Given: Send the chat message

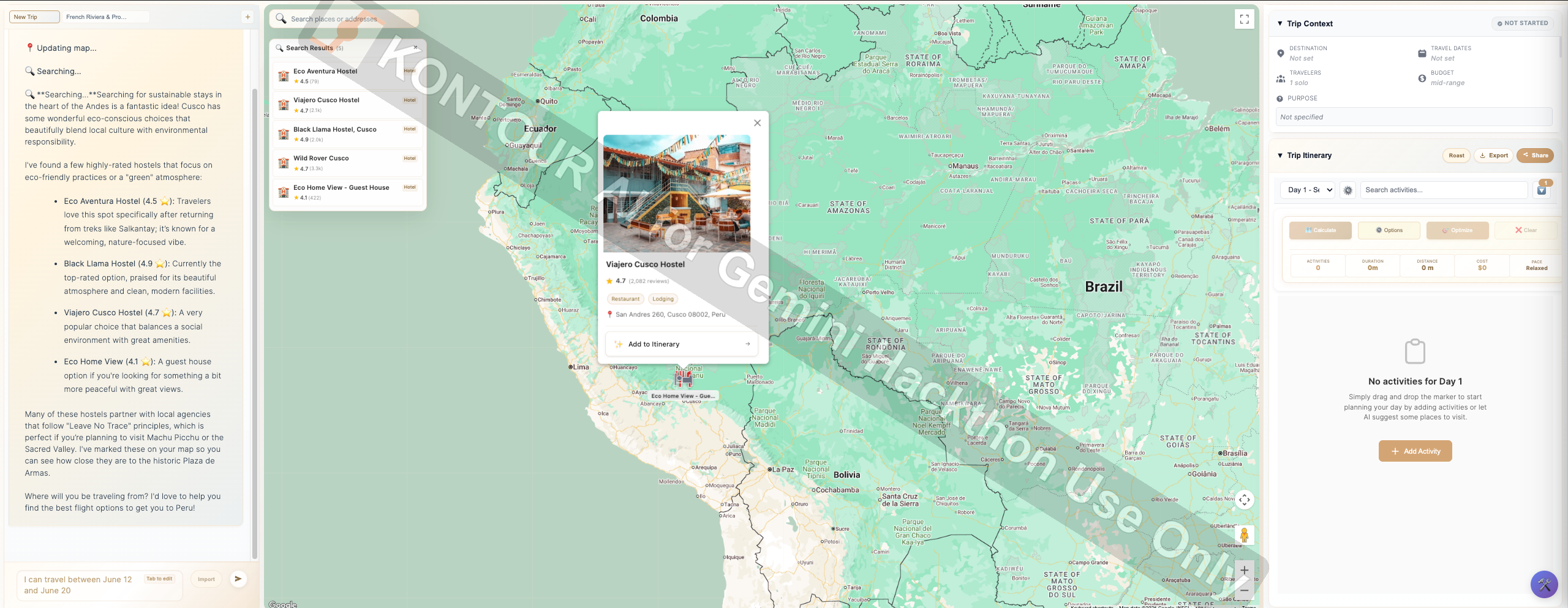Looking at the screenshot, I should (238, 579).
